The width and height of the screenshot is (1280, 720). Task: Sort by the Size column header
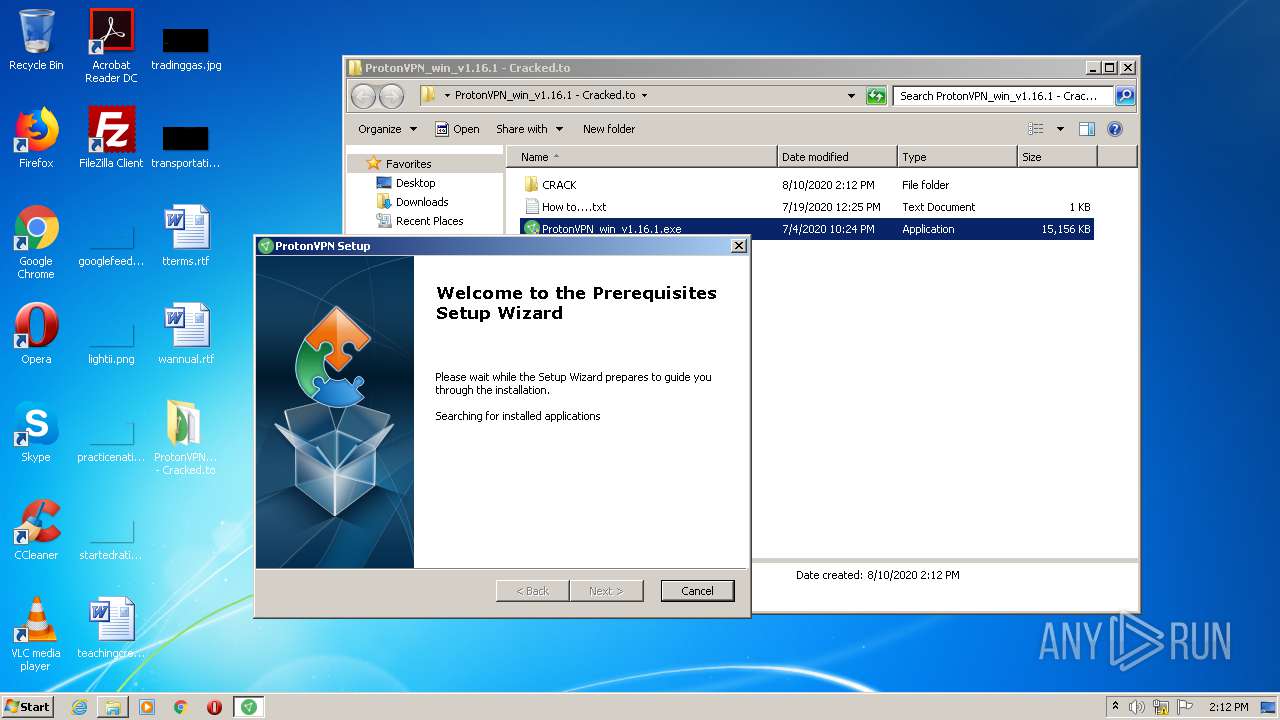1057,157
